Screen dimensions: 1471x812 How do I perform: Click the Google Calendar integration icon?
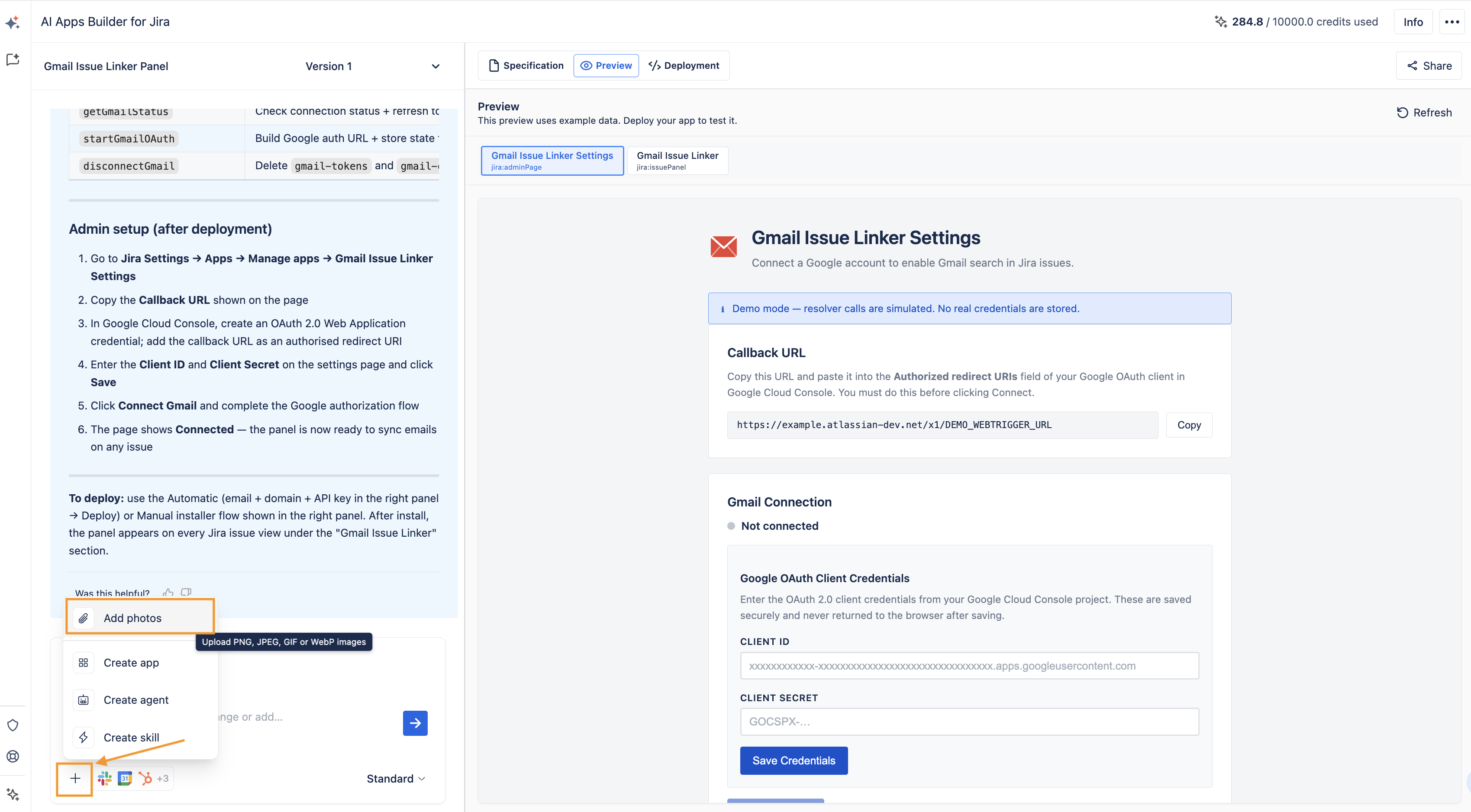coord(125,778)
